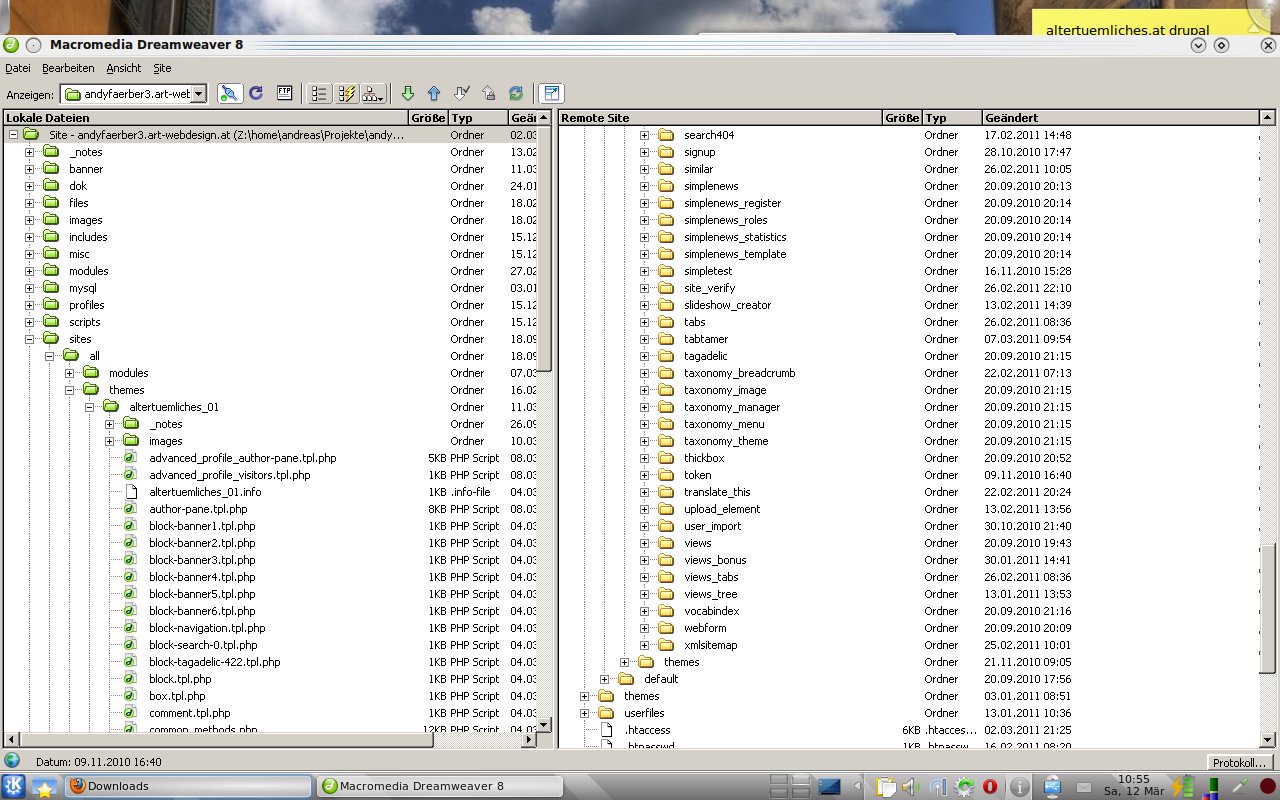Click the Connect to remote host icon
This screenshot has height=800, width=1280.
229,93
